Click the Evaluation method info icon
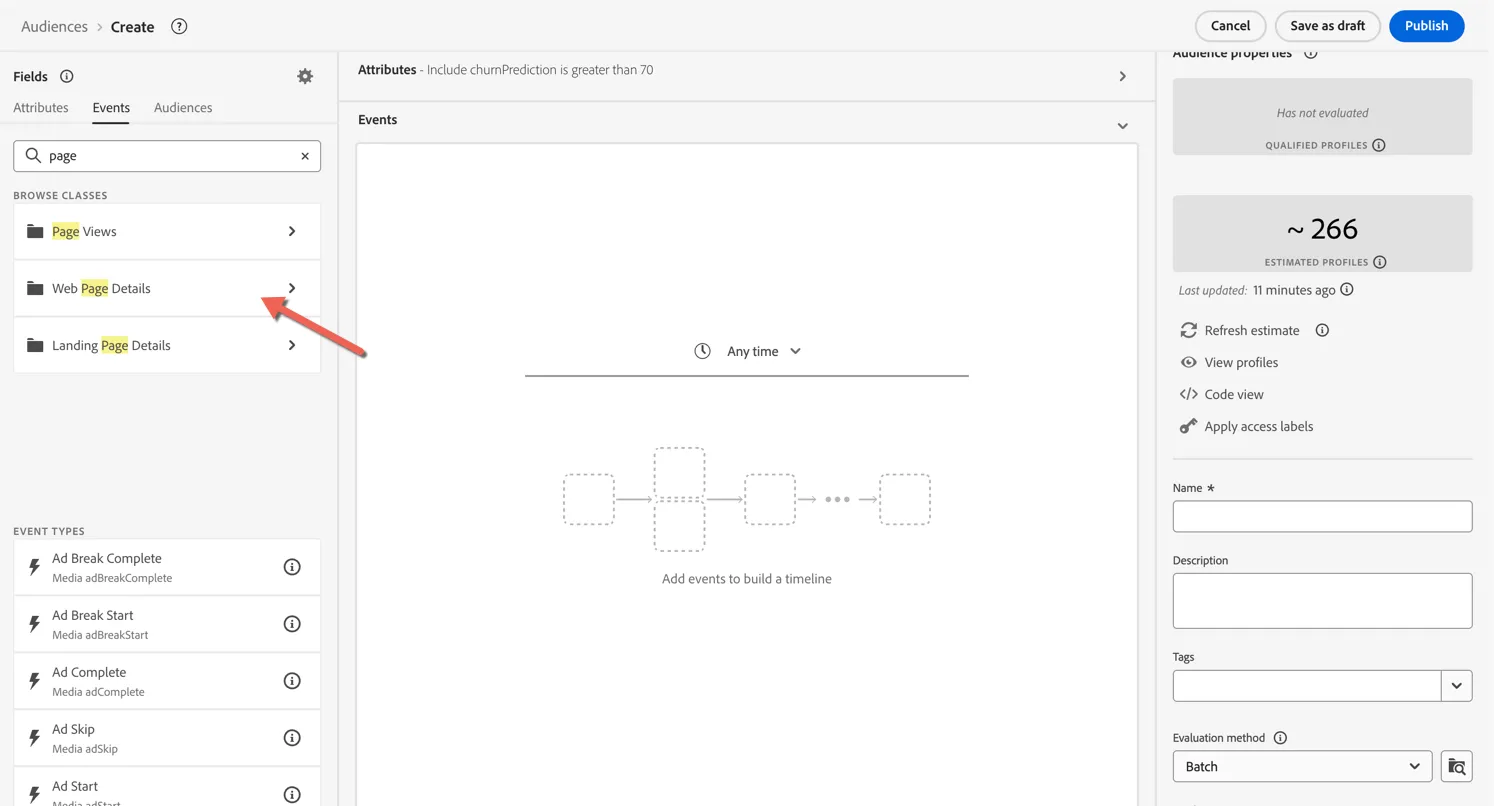1494x806 pixels. point(1280,738)
